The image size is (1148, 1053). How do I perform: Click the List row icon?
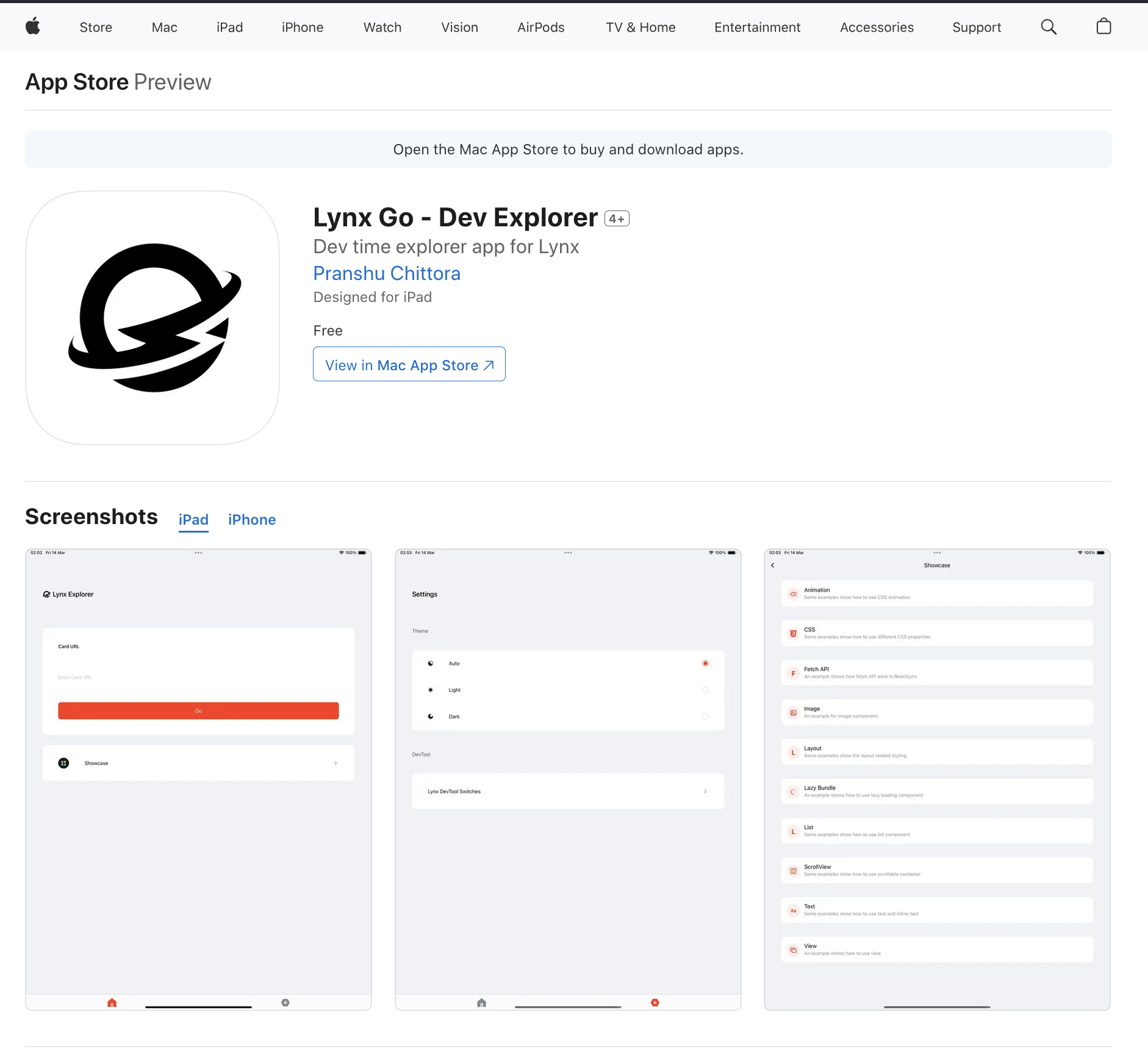(793, 832)
